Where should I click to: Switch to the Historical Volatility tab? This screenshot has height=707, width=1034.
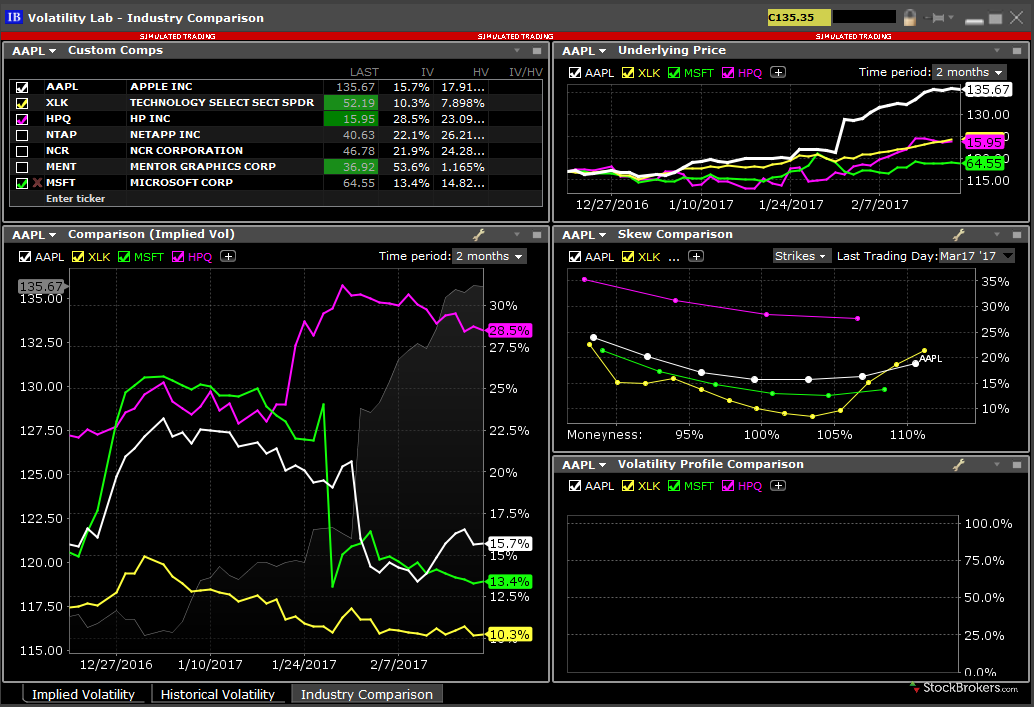point(217,694)
